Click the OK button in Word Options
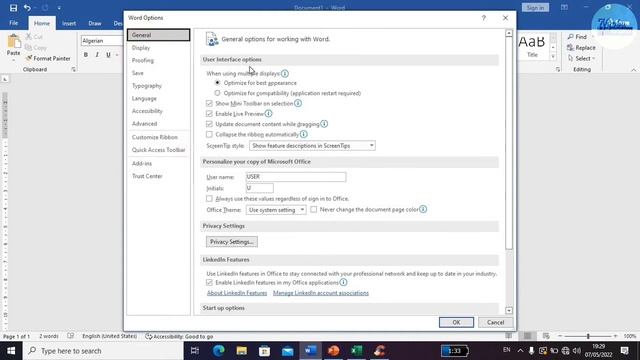The height and width of the screenshot is (360, 640). tap(456, 322)
